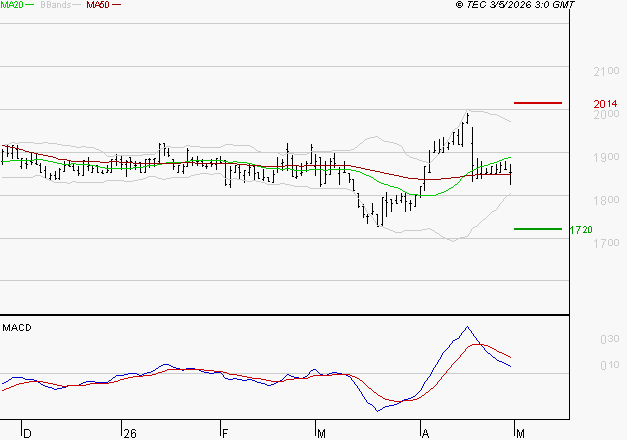Click the D month marker on time axis
Screen dimensions: 627x440
coord(27,434)
